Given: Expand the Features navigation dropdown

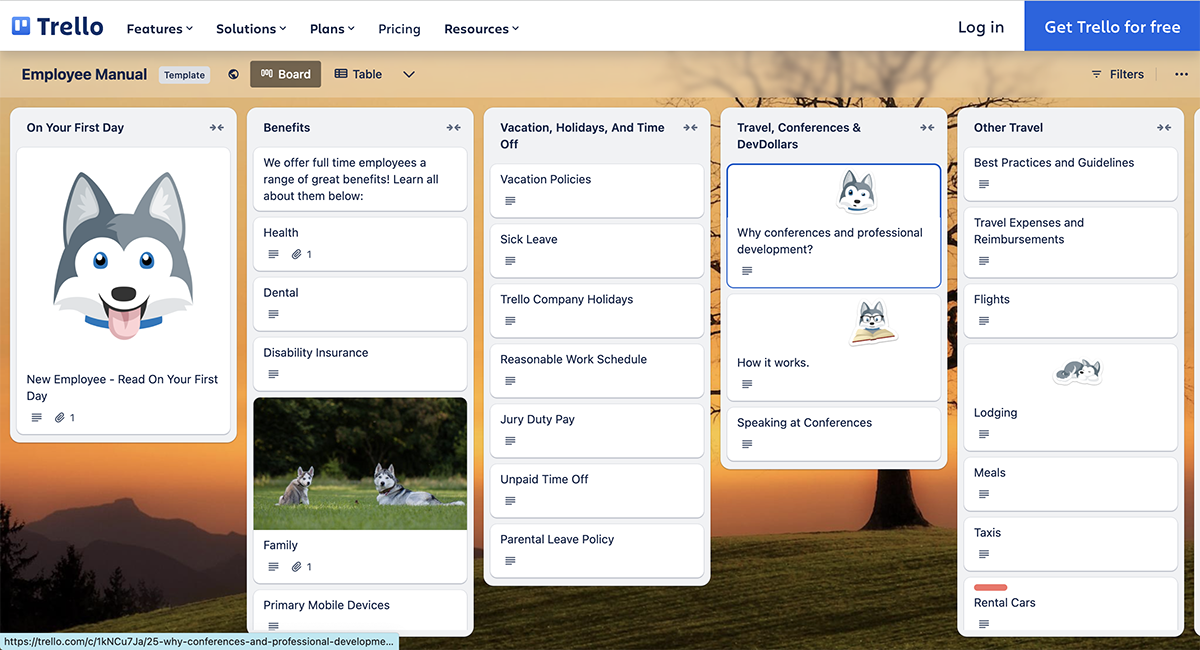Looking at the screenshot, I should (x=159, y=28).
